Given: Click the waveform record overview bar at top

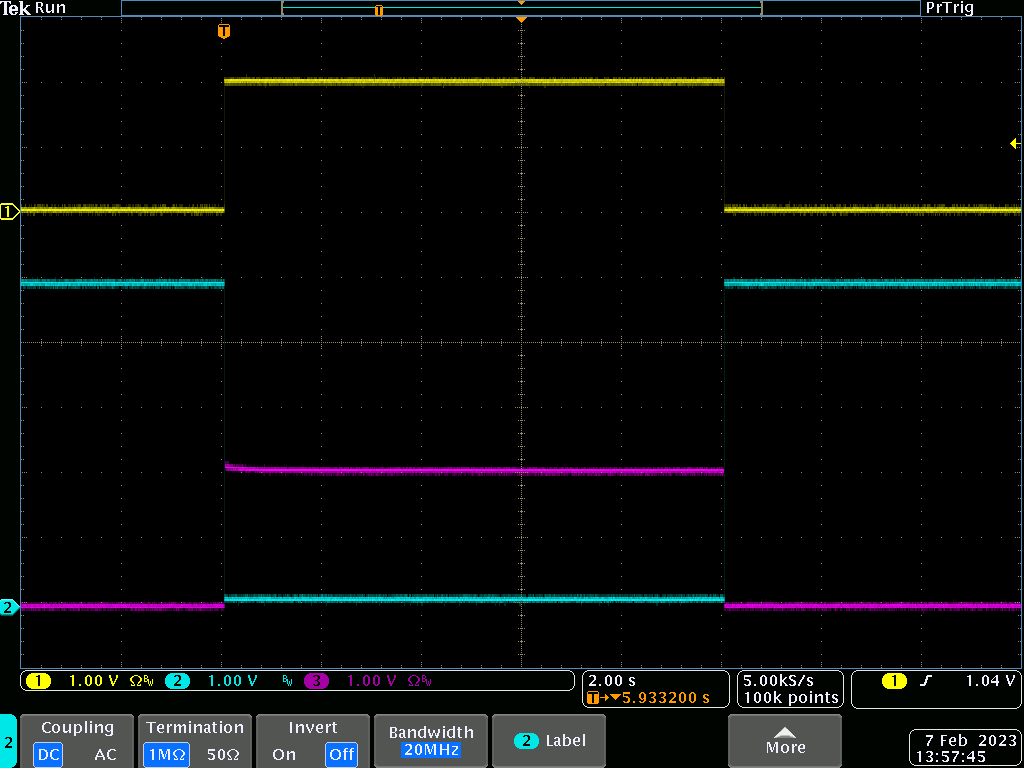Looking at the screenshot, I should (x=520, y=8).
